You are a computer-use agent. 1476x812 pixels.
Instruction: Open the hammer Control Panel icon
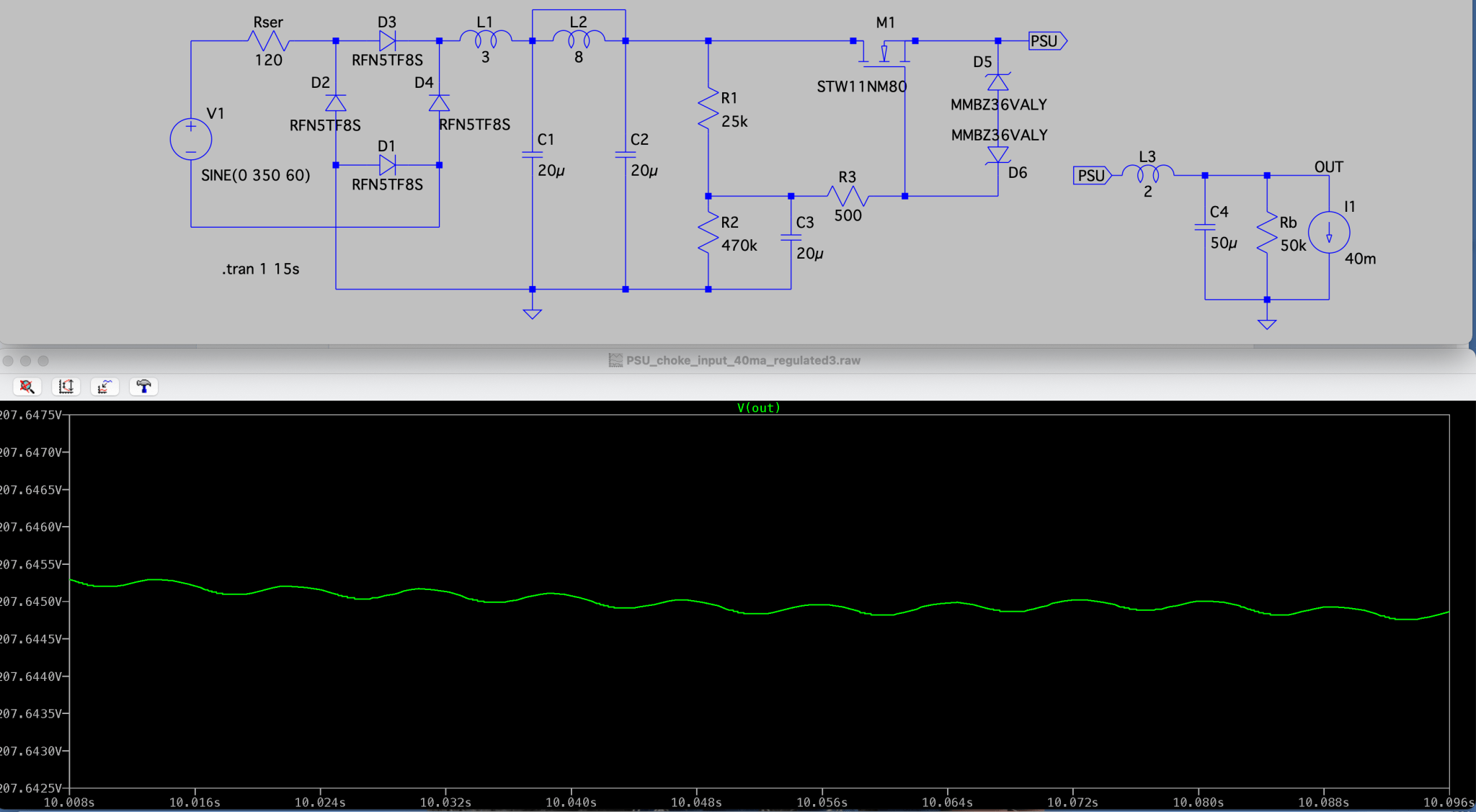[x=143, y=387]
